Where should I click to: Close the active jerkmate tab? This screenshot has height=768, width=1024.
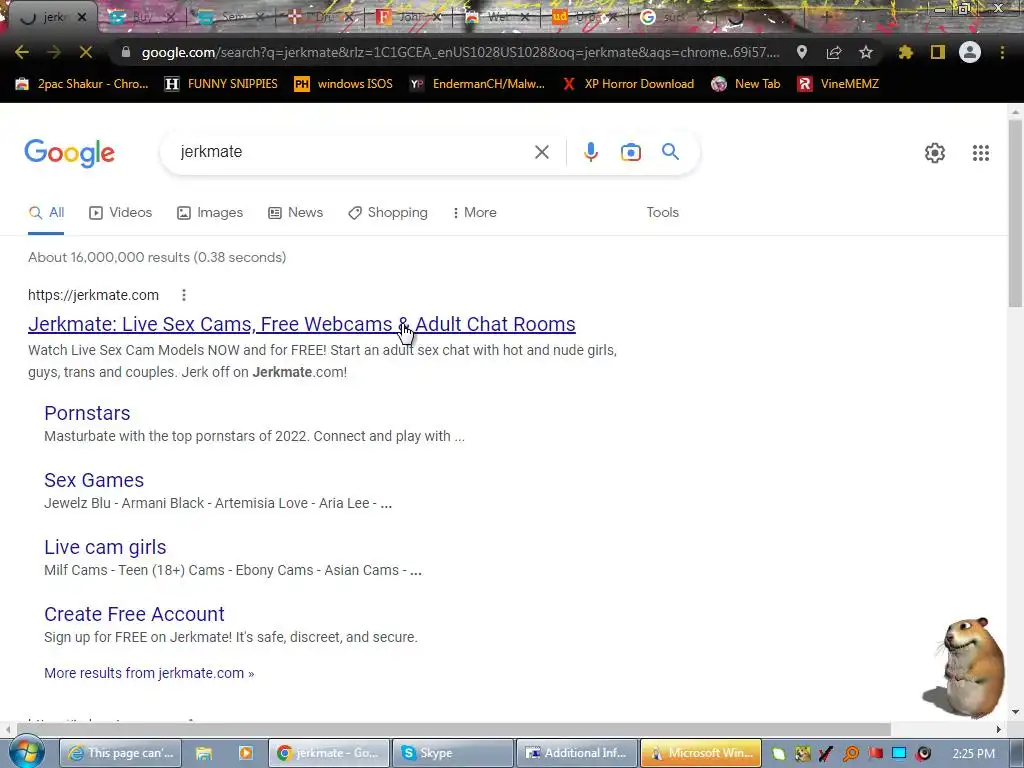[82, 17]
